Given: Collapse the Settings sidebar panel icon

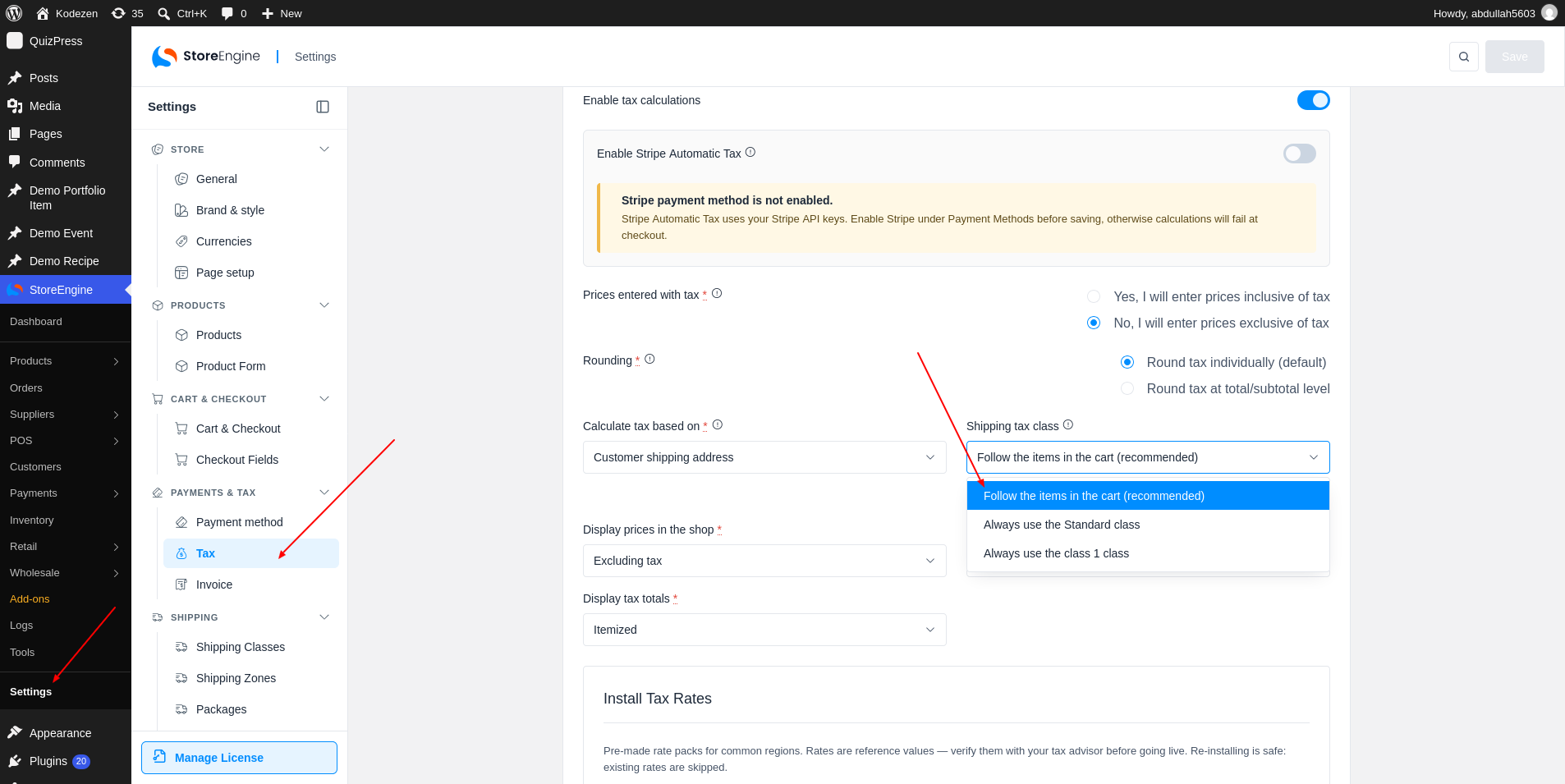Looking at the screenshot, I should tap(323, 107).
